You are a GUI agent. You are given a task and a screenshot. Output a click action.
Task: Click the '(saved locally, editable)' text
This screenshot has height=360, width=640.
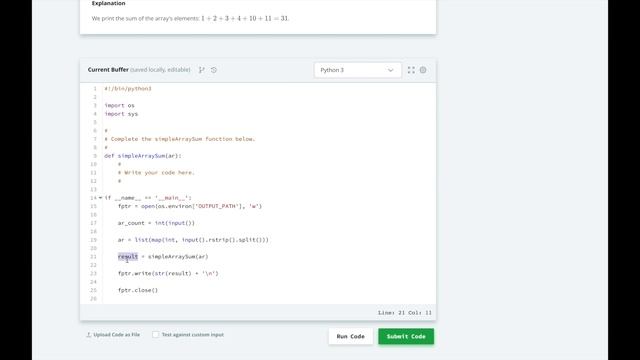tap(160, 70)
